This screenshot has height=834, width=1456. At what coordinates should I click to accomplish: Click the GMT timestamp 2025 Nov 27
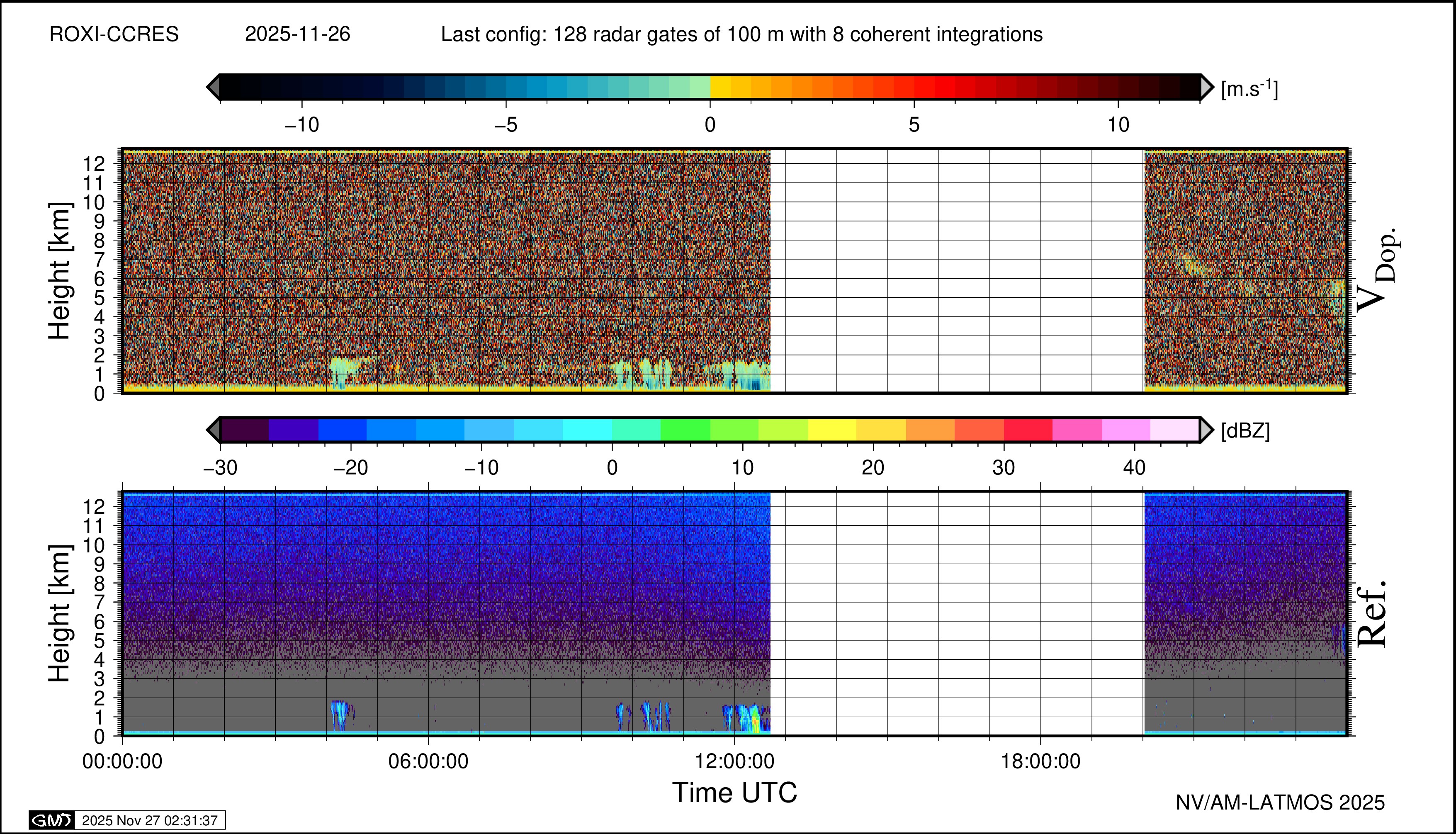(x=149, y=820)
